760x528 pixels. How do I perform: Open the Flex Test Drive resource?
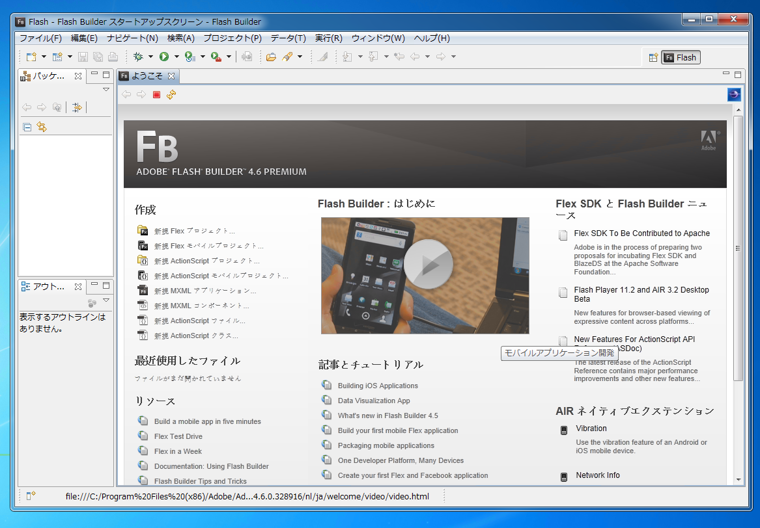coord(178,436)
